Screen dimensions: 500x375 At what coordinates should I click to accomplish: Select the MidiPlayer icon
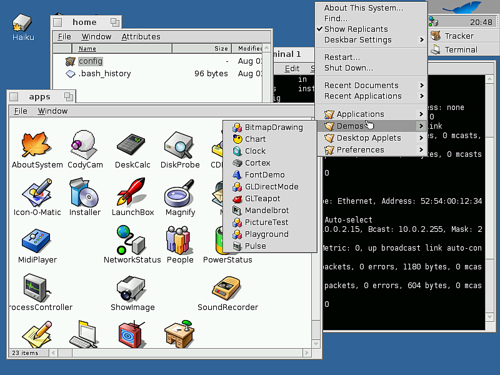coord(36,241)
